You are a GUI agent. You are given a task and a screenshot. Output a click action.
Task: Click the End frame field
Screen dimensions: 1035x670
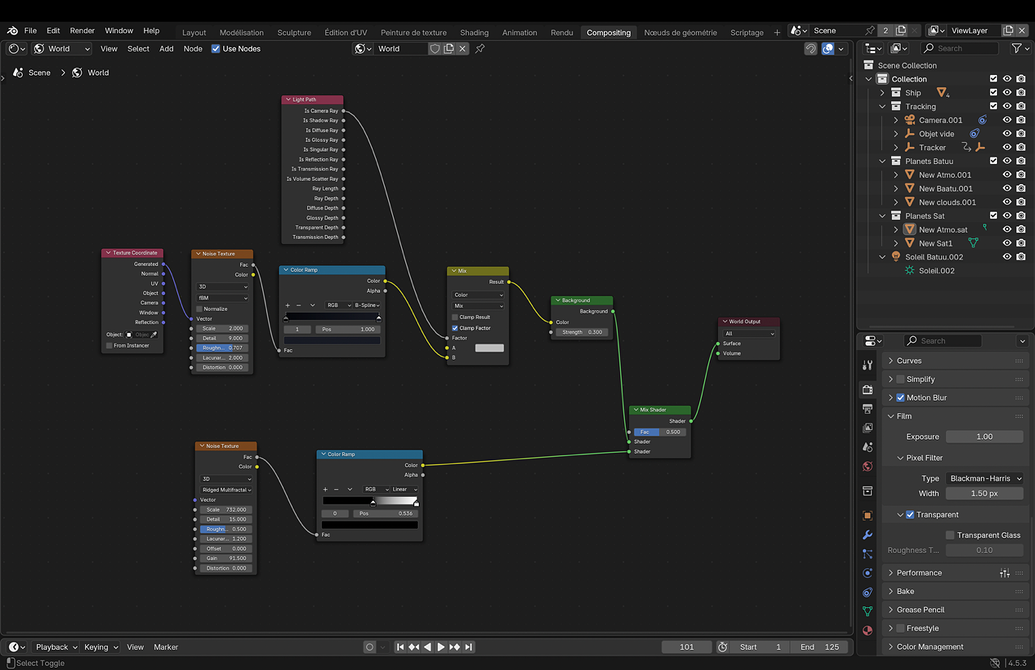tap(819, 647)
